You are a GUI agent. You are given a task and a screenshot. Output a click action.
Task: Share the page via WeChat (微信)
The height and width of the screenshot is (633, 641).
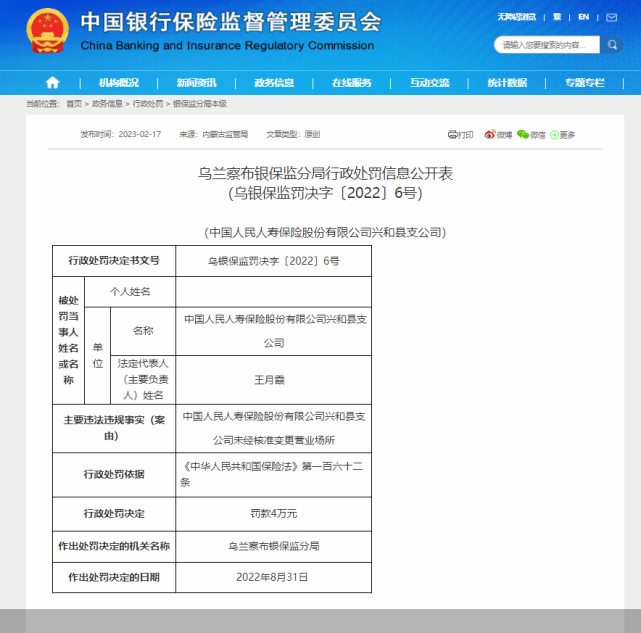(531, 134)
